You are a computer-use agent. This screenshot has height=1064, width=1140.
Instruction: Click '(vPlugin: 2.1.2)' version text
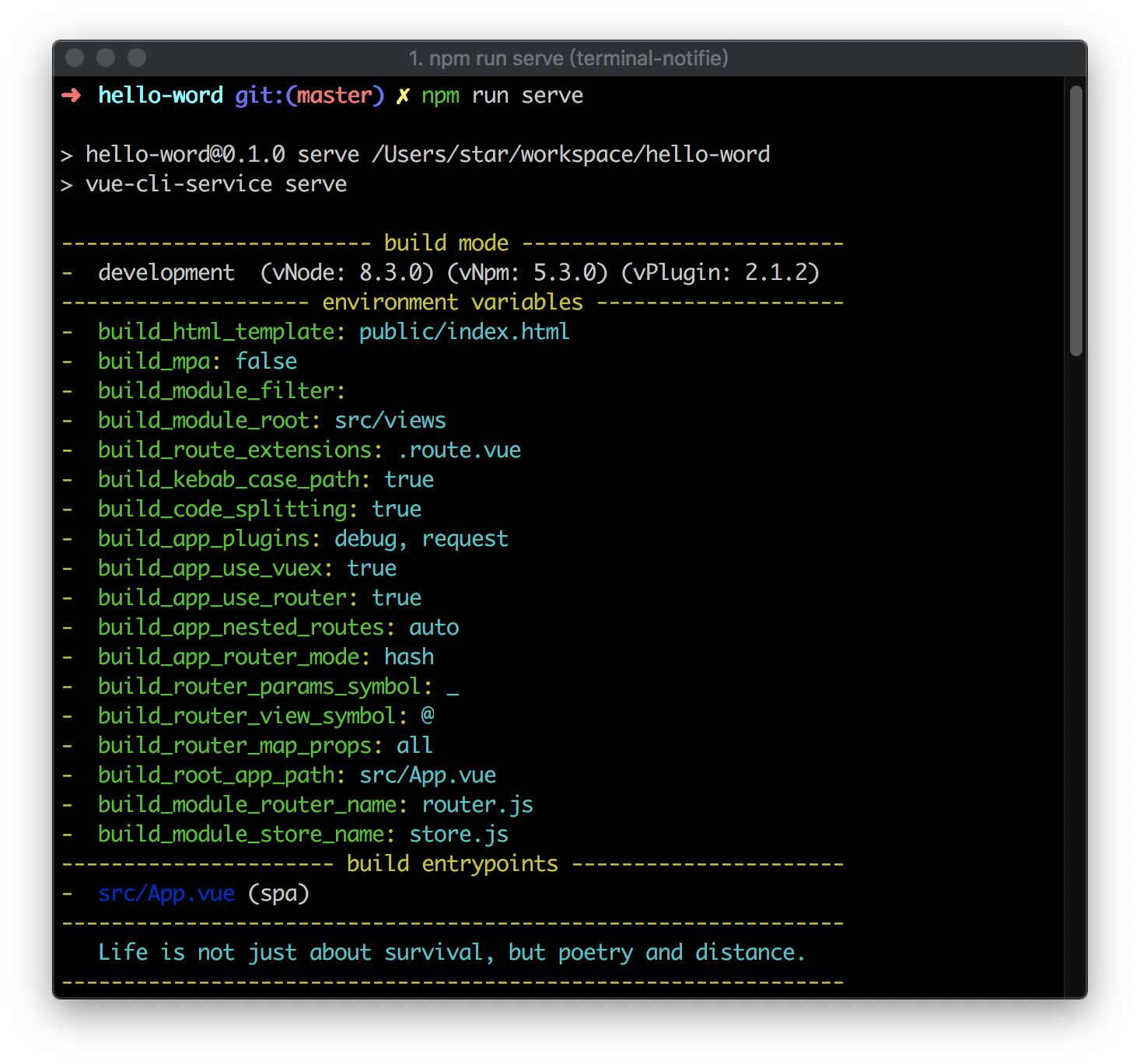point(720,273)
